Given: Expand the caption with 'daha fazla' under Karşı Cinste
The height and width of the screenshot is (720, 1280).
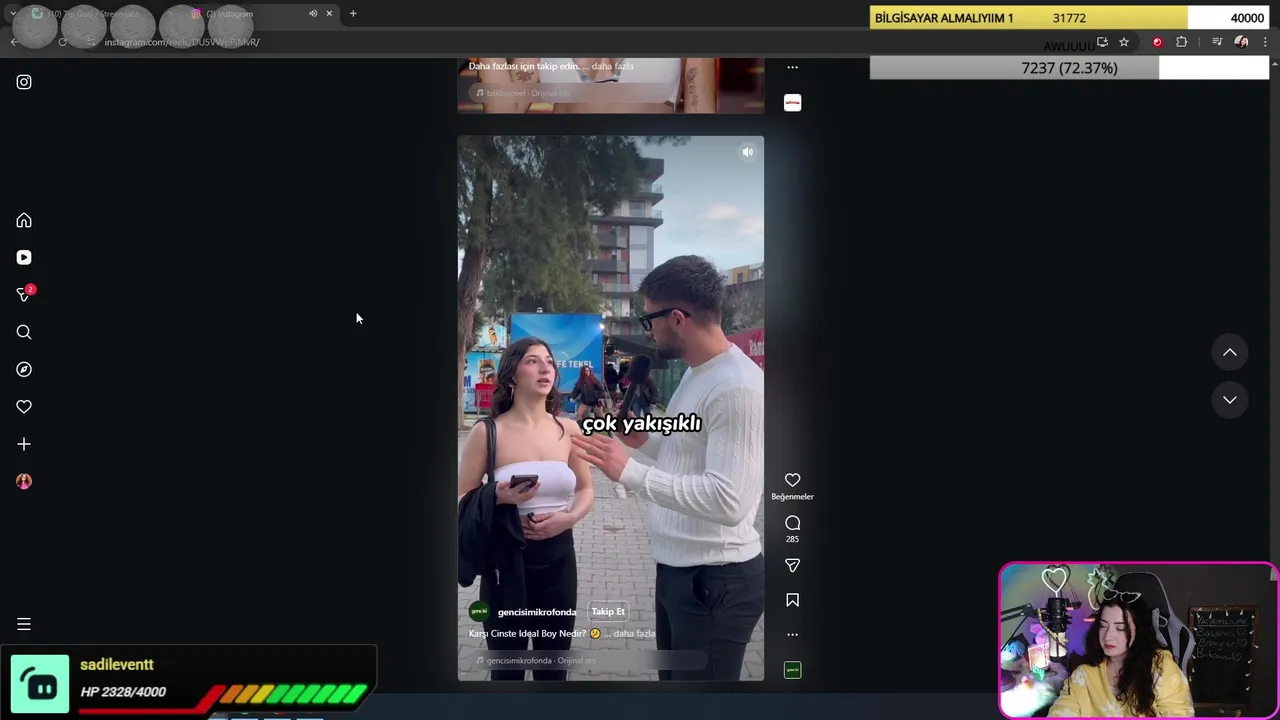Looking at the screenshot, I should [x=634, y=634].
